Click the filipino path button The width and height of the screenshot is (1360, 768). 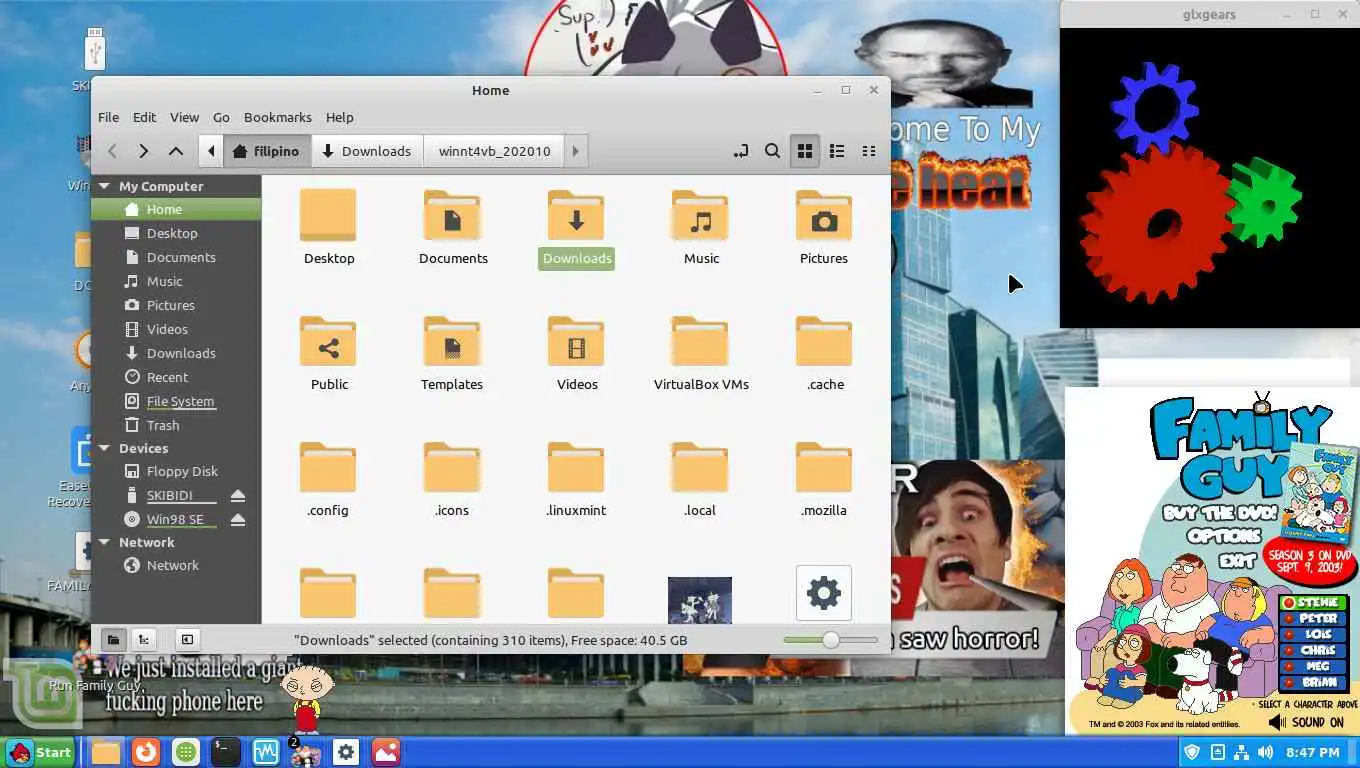(266, 151)
